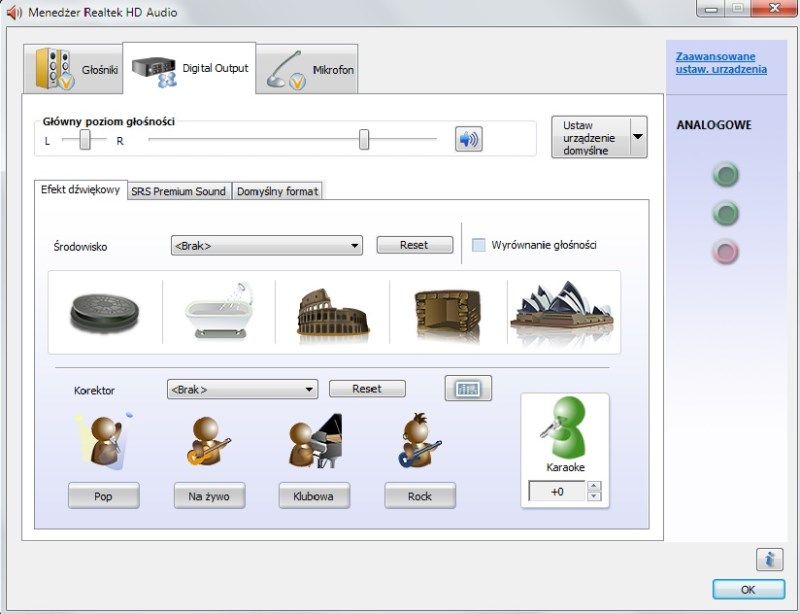Apply the Na żywo equalizer preset button
Image resolution: width=800 pixels, height=614 pixels.
pos(209,496)
